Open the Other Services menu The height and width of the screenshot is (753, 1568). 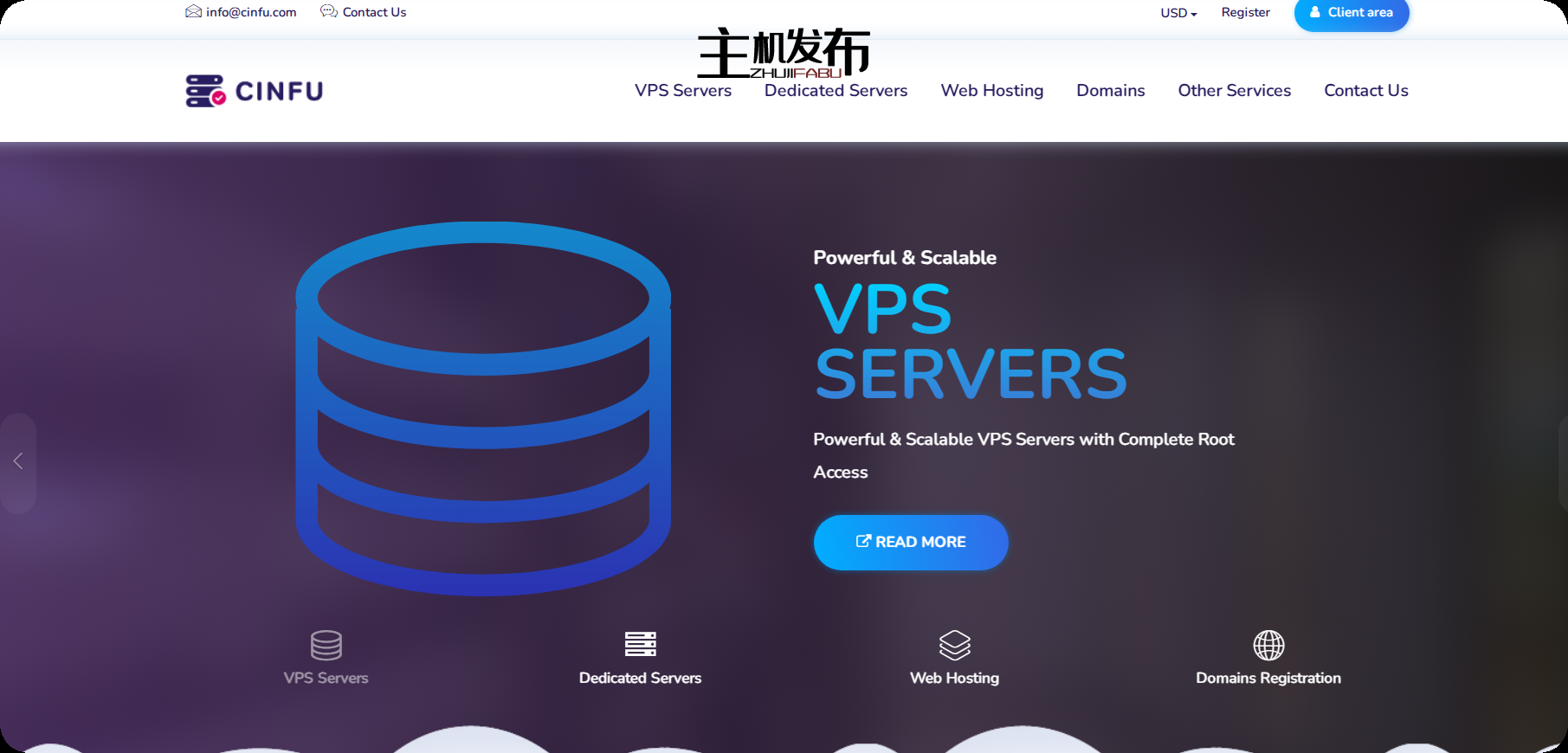[x=1235, y=90]
